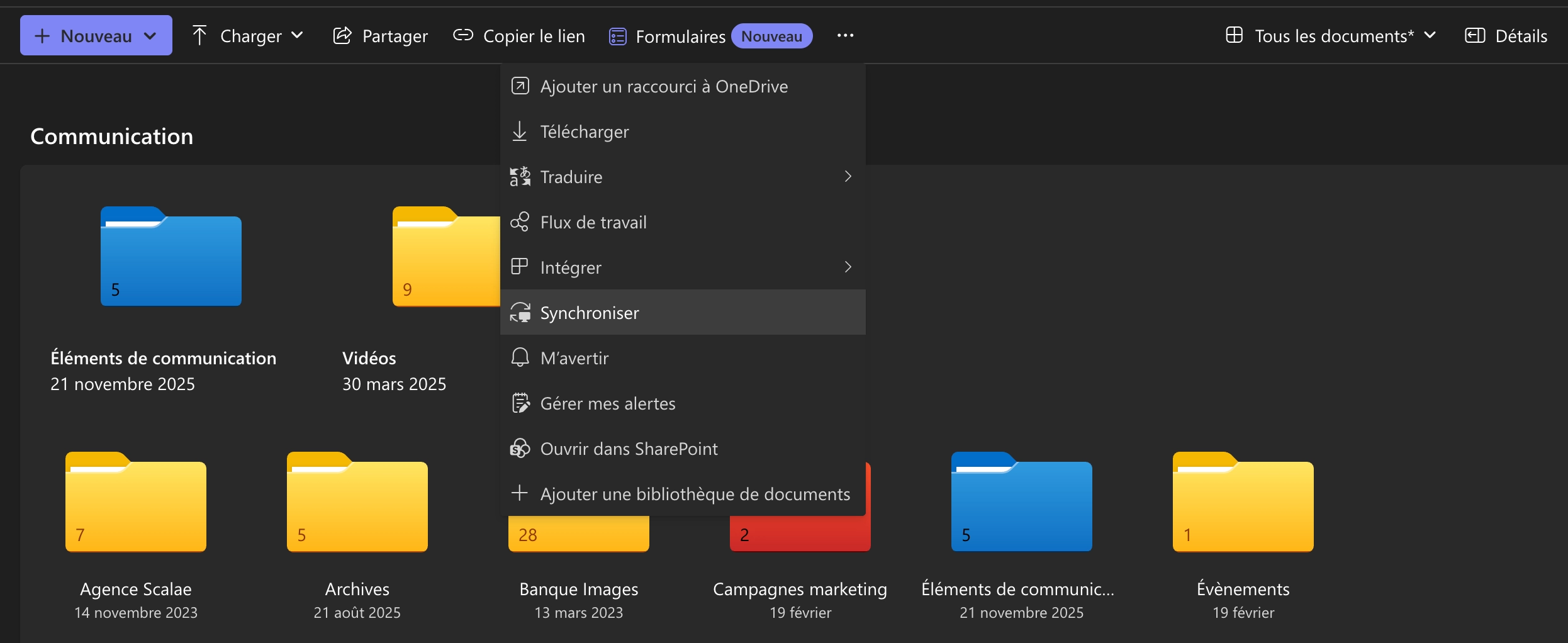Click the Charger upload arrow icon
The width and height of the screenshot is (1568, 643).
click(199, 35)
